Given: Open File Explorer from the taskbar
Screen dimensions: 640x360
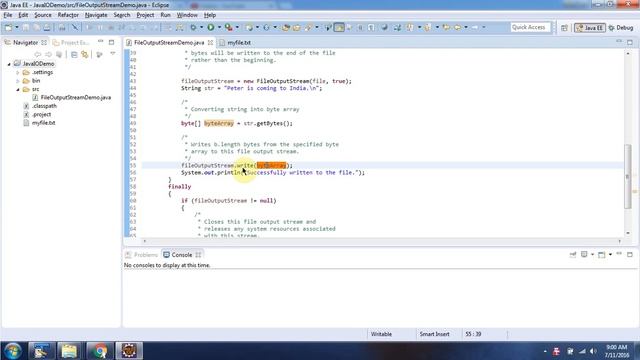Looking at the screenshot, I should coord(69,351).
